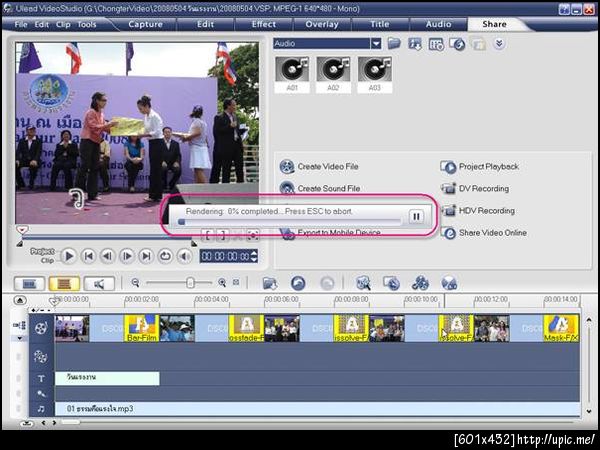Switch to the Overlay step tab
This screenshot has width=600, height=450.
pos(322,24)
